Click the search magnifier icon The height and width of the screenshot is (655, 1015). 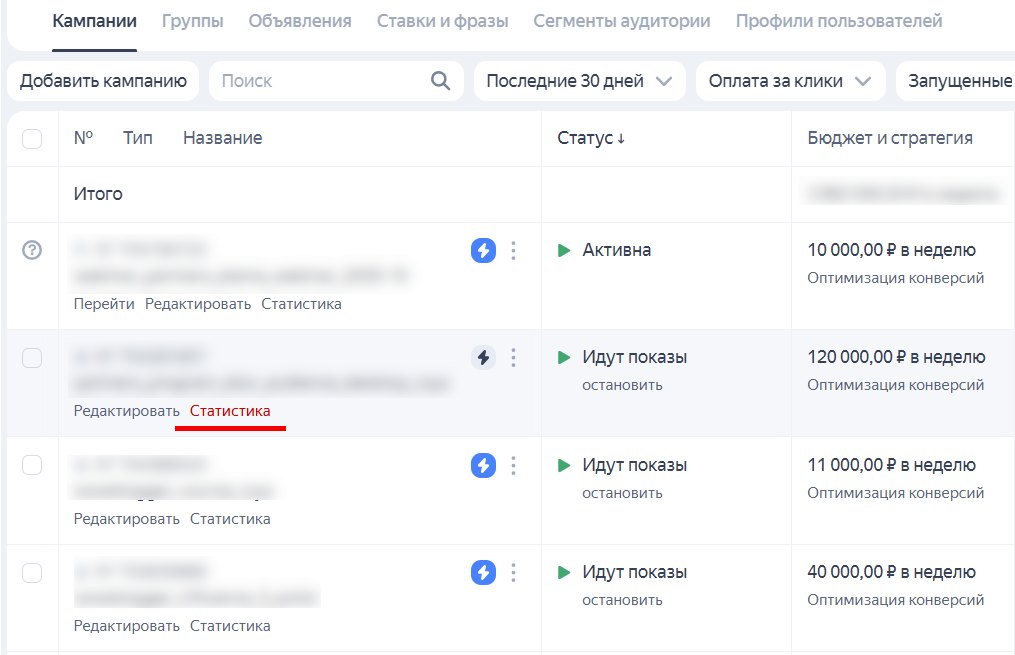click(440, 81)
